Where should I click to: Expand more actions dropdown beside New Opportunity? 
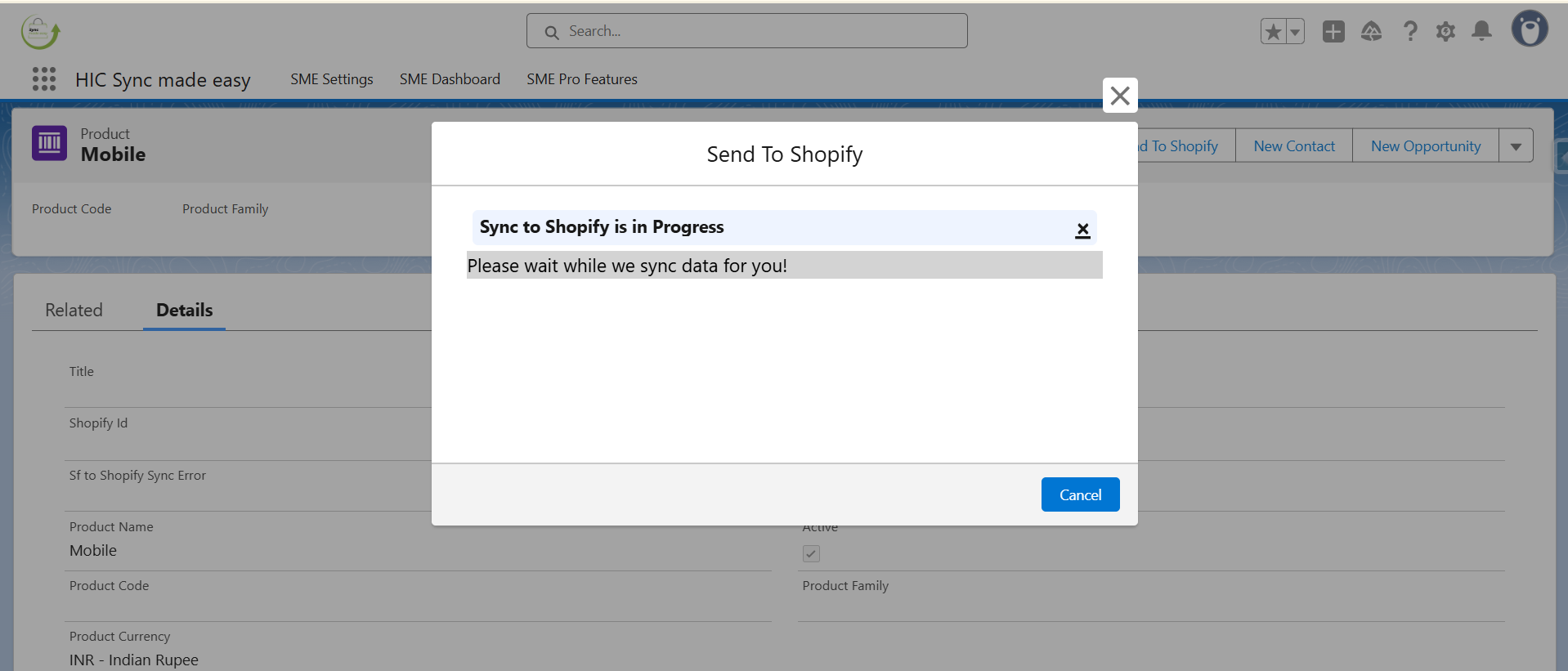(1516, 146)
